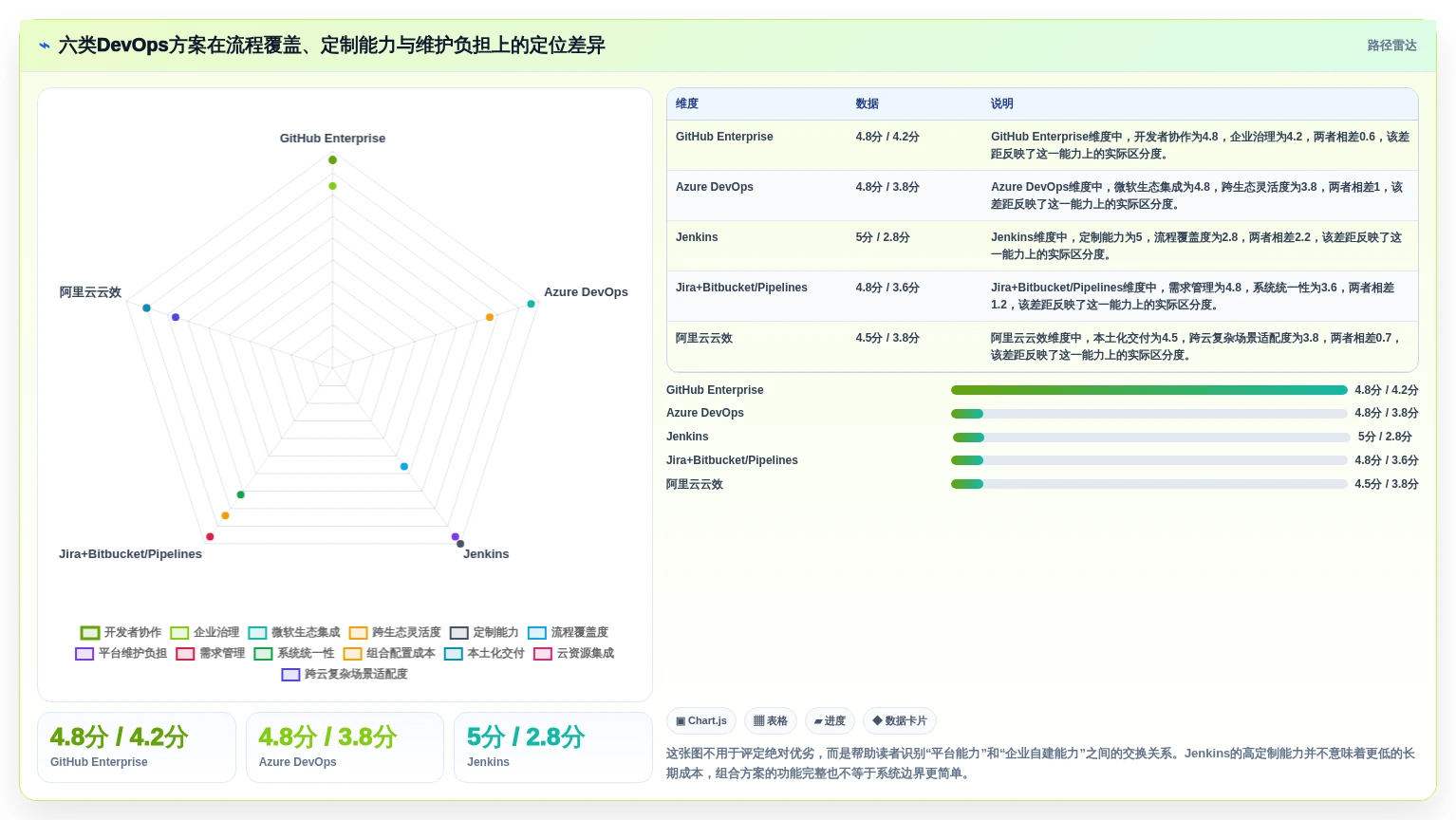1456x820 pixels.
Task: Click the 维度 column header
Action: pyautogui.click(x=687, y=103)
